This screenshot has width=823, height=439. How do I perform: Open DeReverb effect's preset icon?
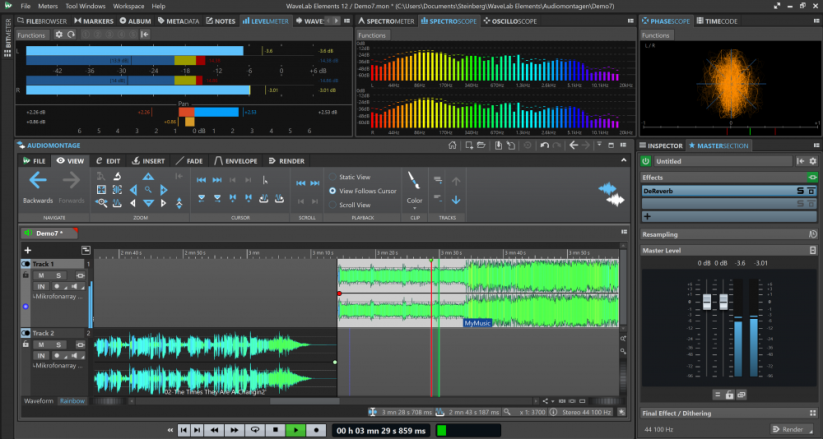(811, 191)
